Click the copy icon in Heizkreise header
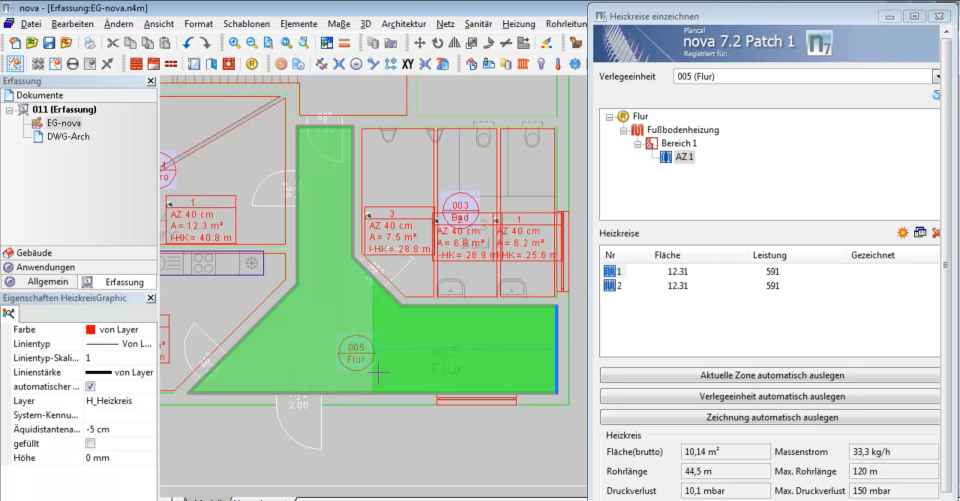This screenshot has width=960, height=501. [920, 233]
